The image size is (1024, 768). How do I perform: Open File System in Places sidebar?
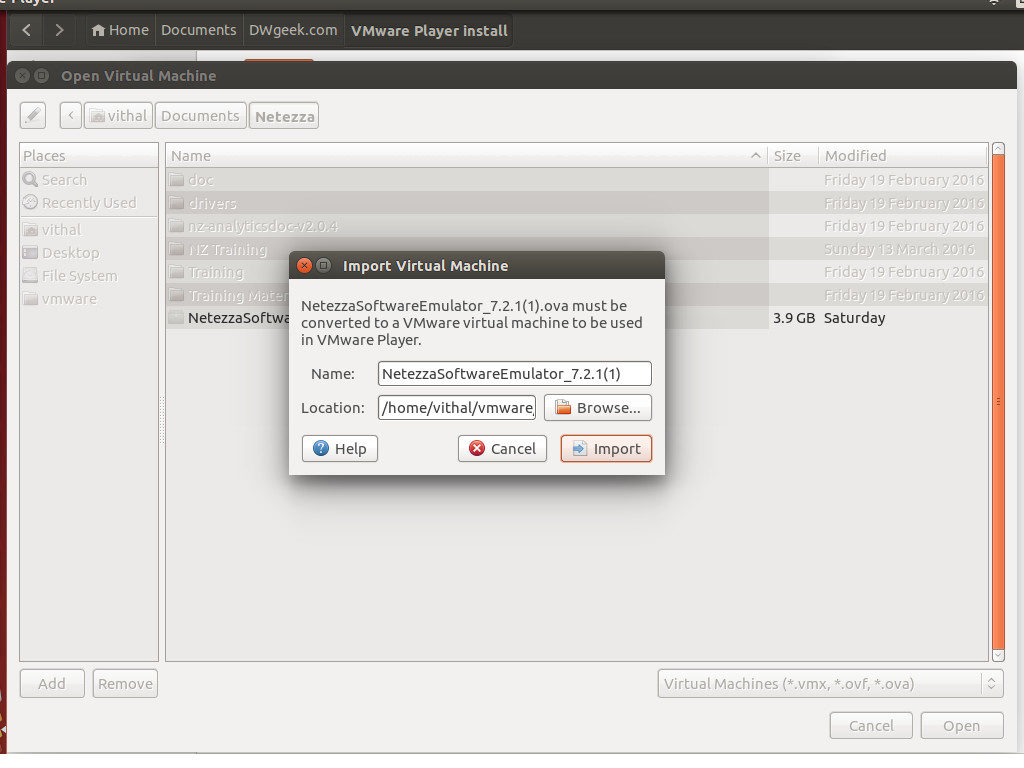89,276
